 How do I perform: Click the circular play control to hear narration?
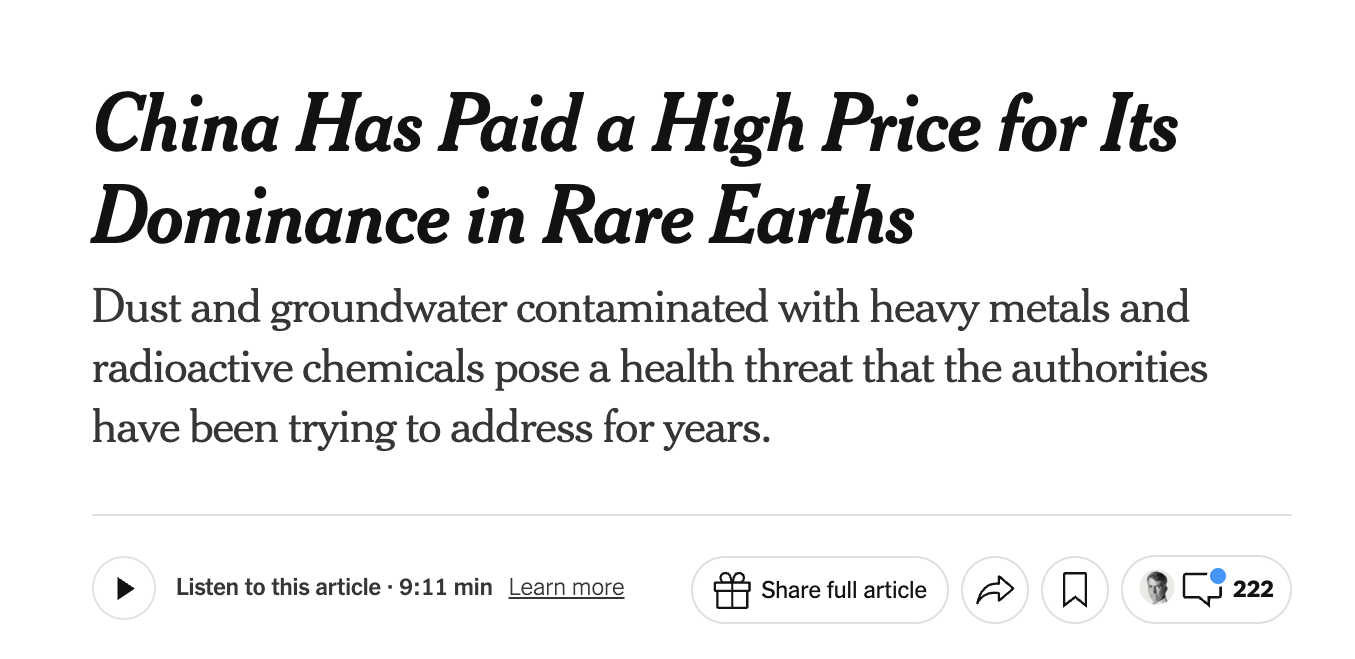pyautogui.click(x=124, y=588)
